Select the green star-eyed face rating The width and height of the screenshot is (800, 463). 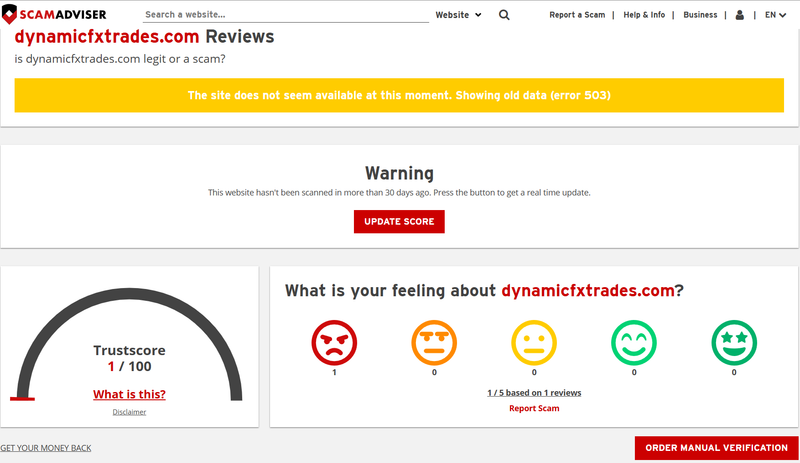point(734,343)
